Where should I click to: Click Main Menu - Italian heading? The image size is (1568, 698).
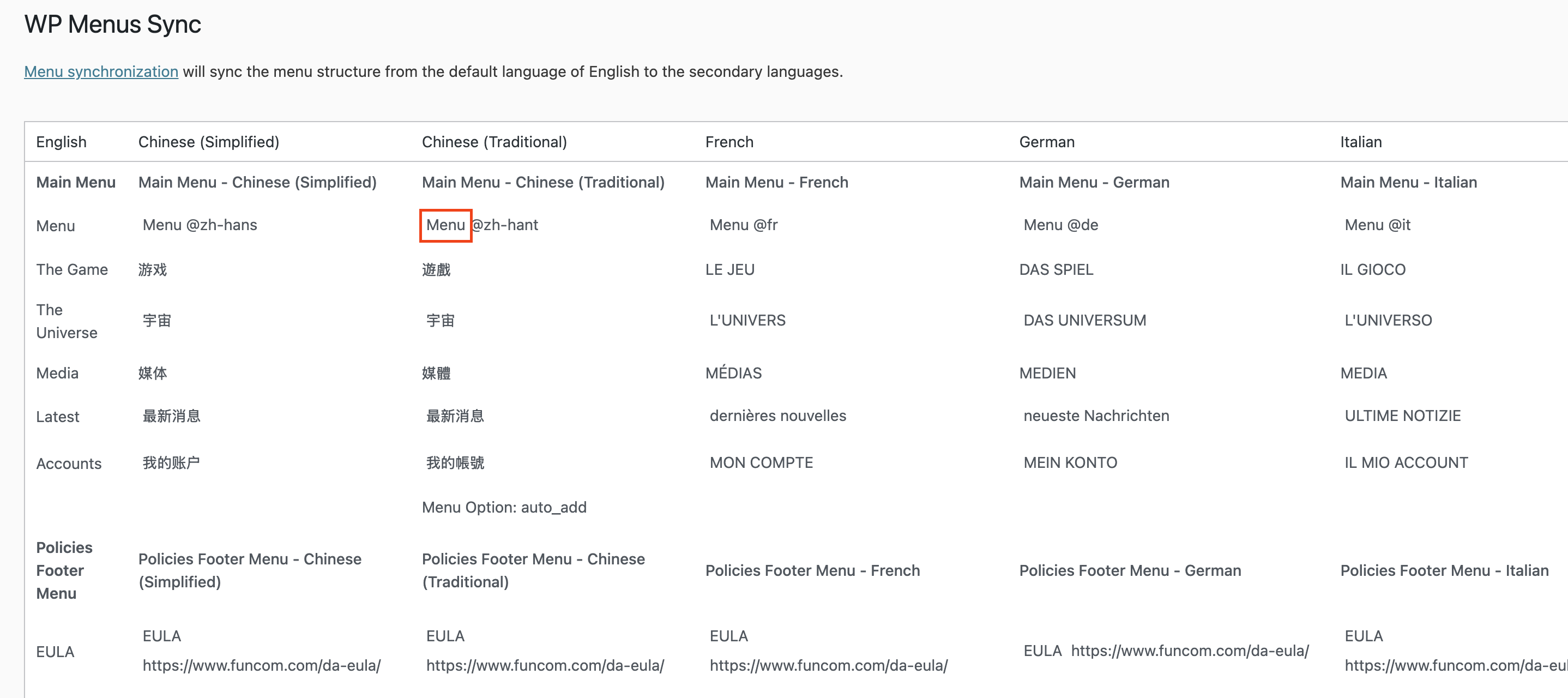click(x=1408, y=183)
